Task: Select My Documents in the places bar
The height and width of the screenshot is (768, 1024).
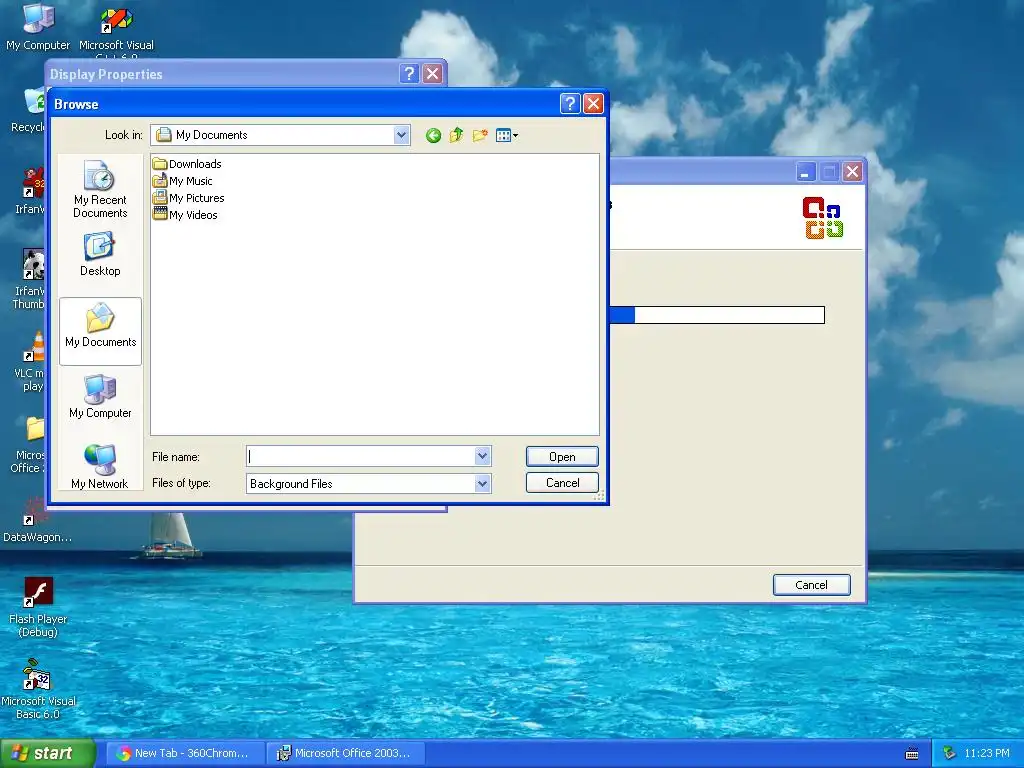Action: coord(101,331)
